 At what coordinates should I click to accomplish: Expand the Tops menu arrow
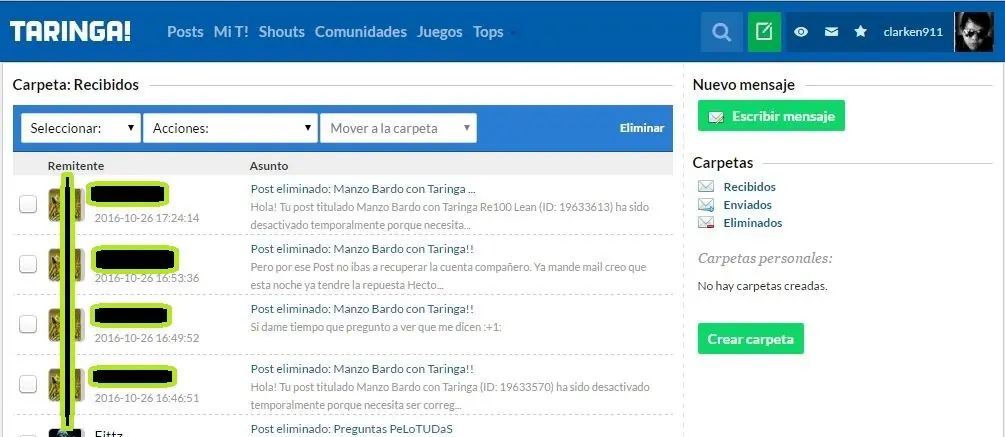tap(512, 33)
